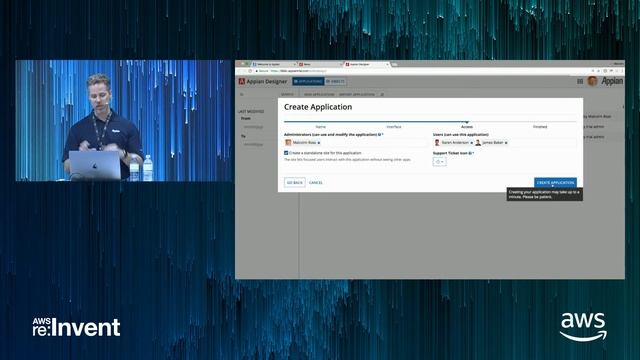
Task: Open a new browser tab
Action: click(395, 64)
